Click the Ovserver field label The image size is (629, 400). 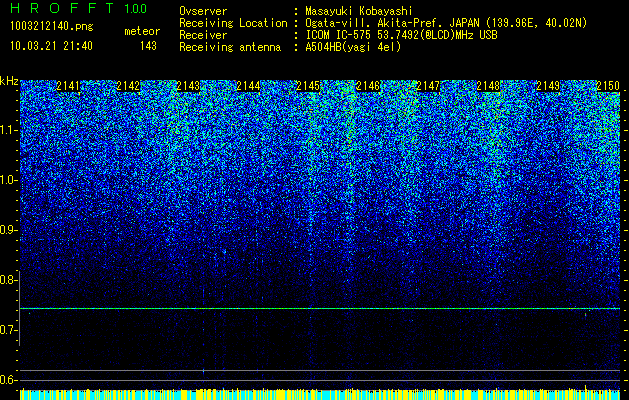click(203, 11)
